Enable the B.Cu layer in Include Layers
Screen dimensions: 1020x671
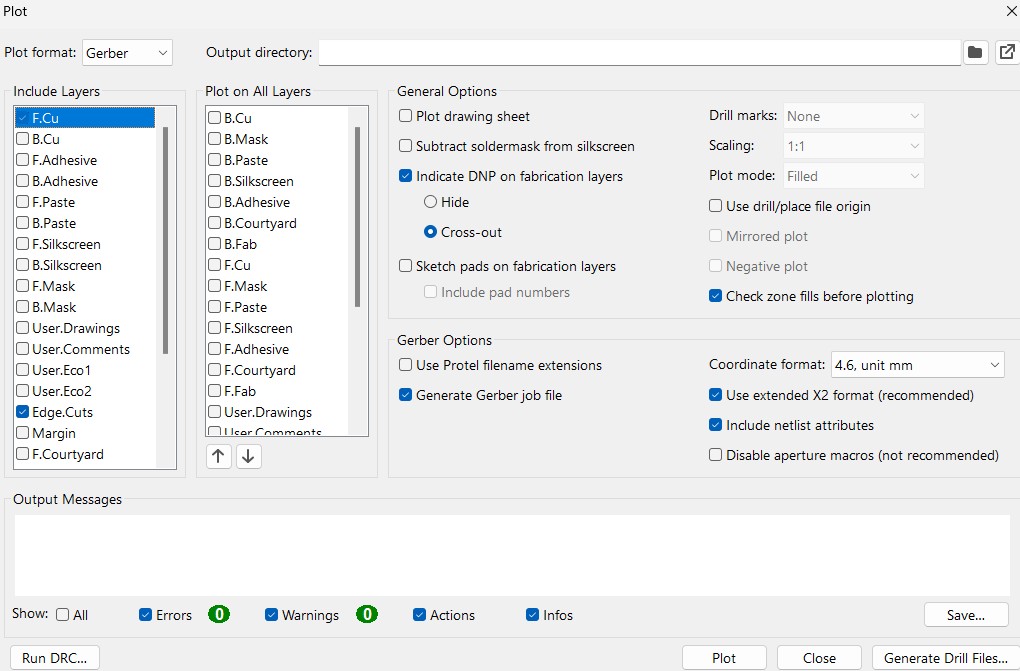(22, 139)
